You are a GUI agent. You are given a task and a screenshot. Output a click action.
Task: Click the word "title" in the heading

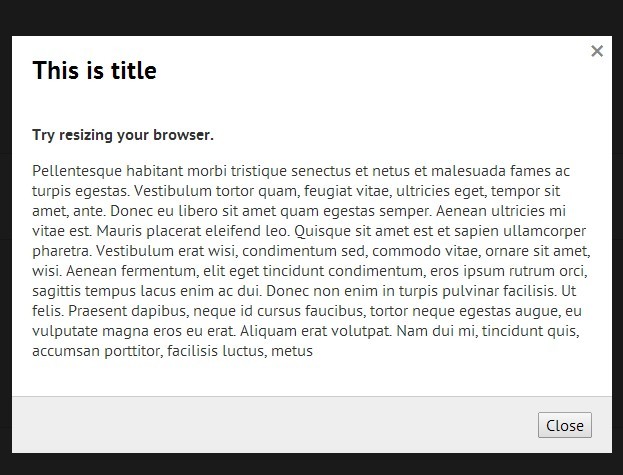click(x=134, y=71)
